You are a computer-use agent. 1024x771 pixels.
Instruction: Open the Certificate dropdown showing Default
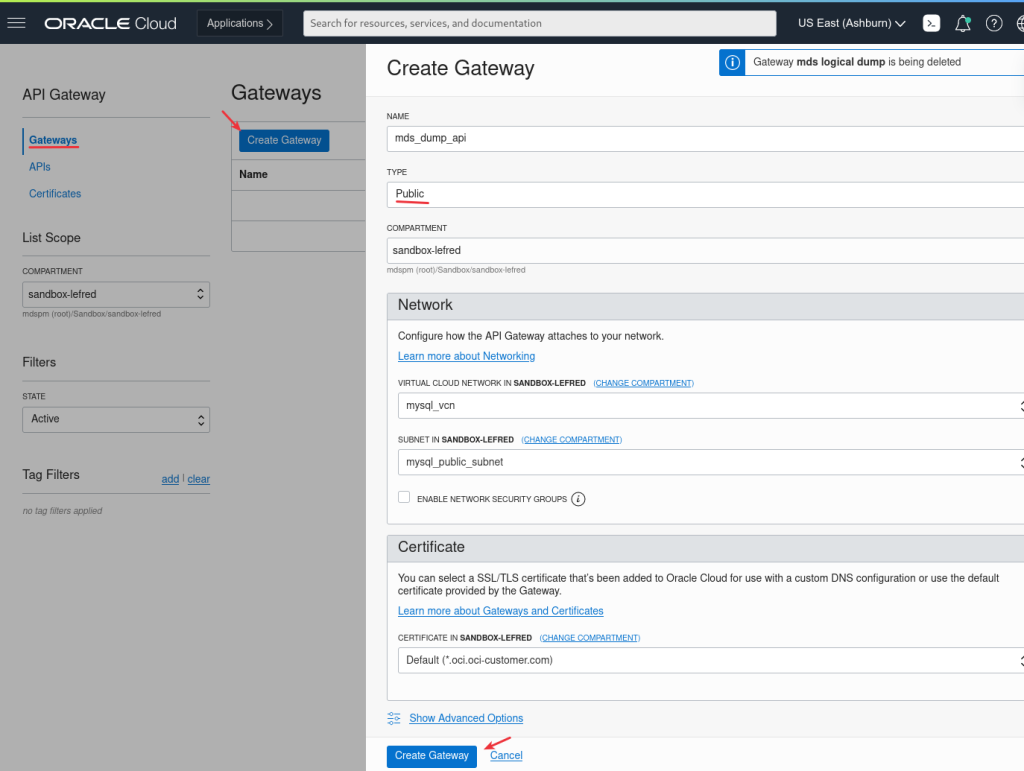(710, 660)
